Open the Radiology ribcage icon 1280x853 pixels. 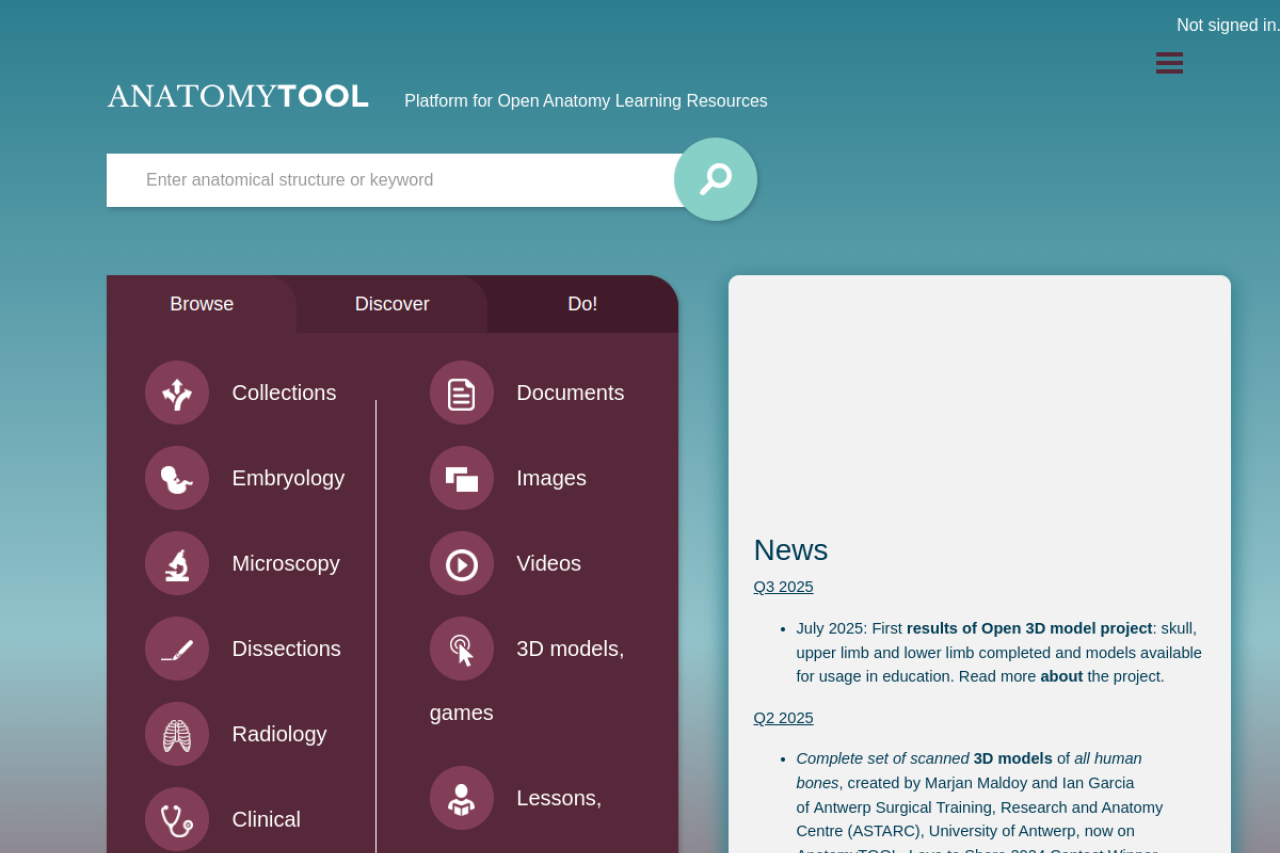tap(177, 734)
